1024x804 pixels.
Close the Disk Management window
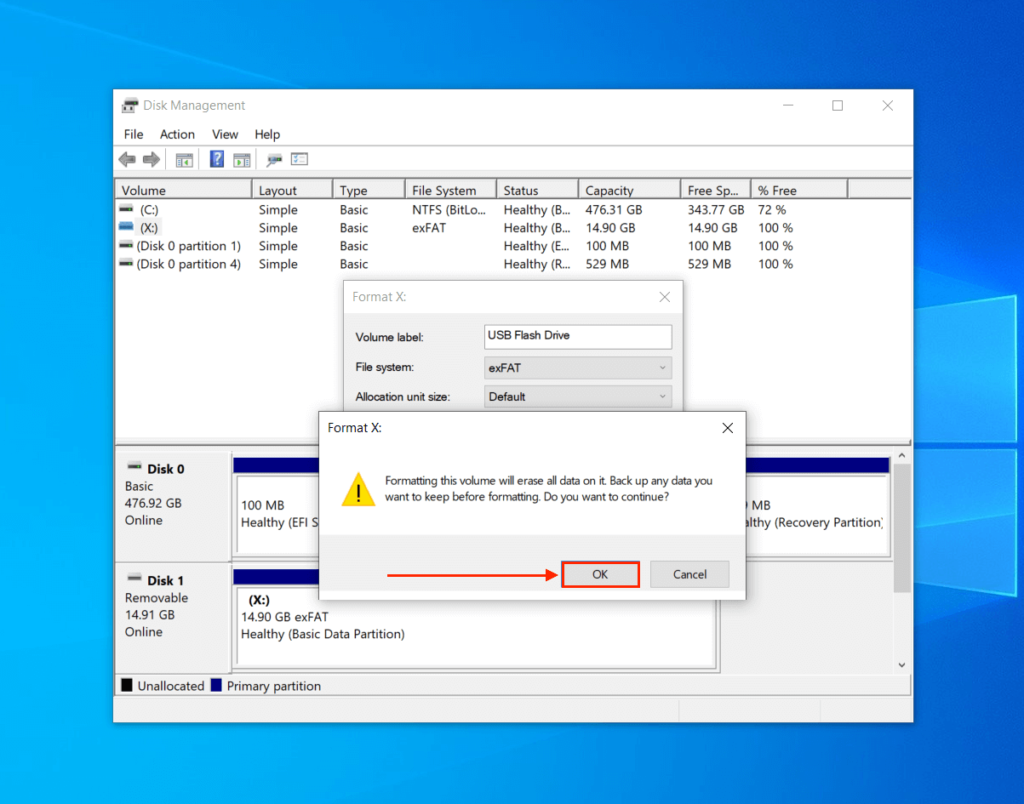(888, 105)
